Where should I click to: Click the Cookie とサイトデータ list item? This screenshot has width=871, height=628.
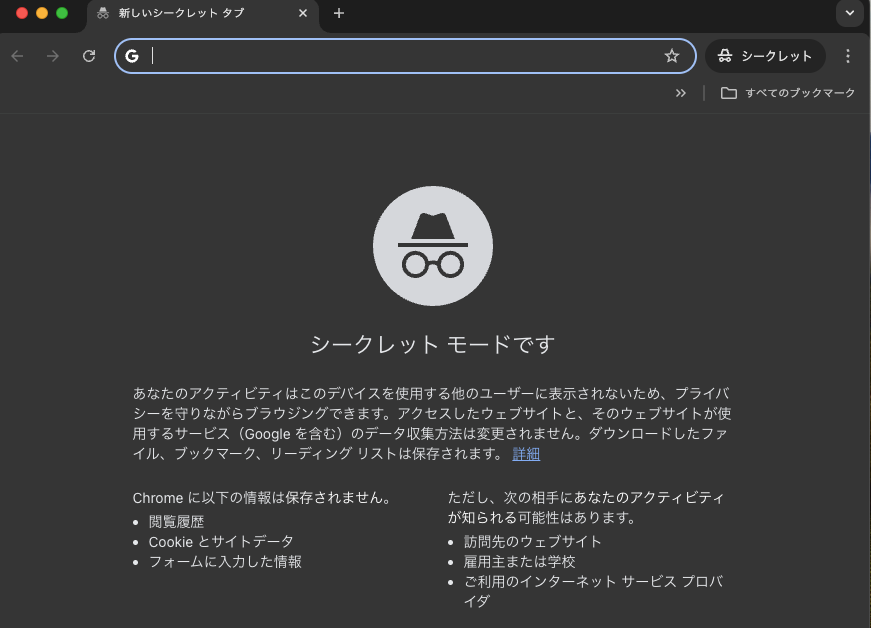pyautogui.click(x=221, y=542)
